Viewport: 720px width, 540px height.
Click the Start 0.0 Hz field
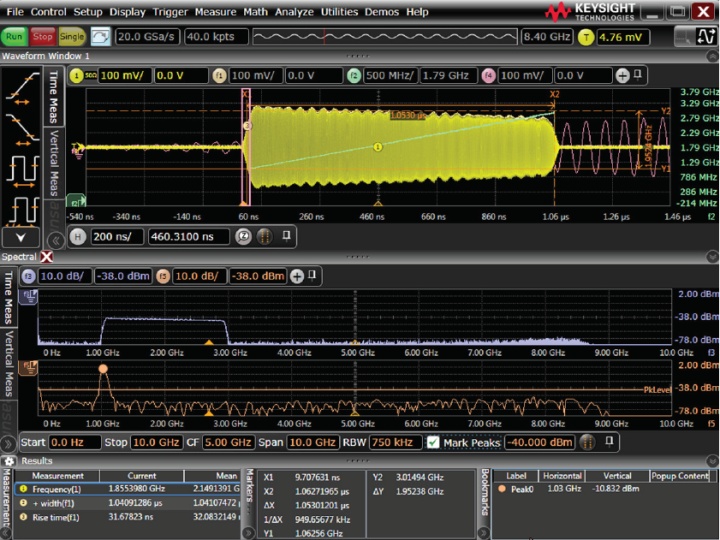pos(74,443)
